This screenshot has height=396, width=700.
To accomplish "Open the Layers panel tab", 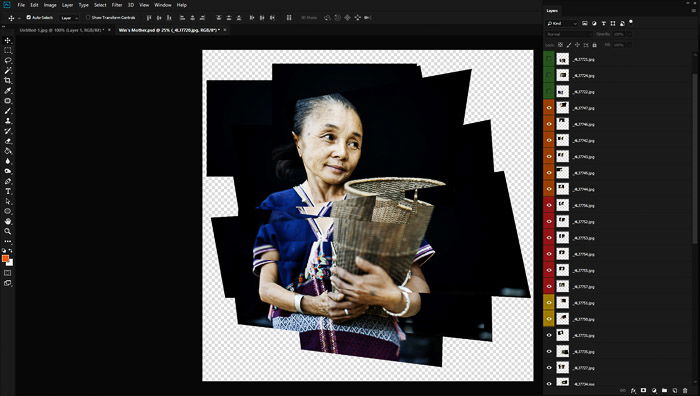I will pos(552,10).
